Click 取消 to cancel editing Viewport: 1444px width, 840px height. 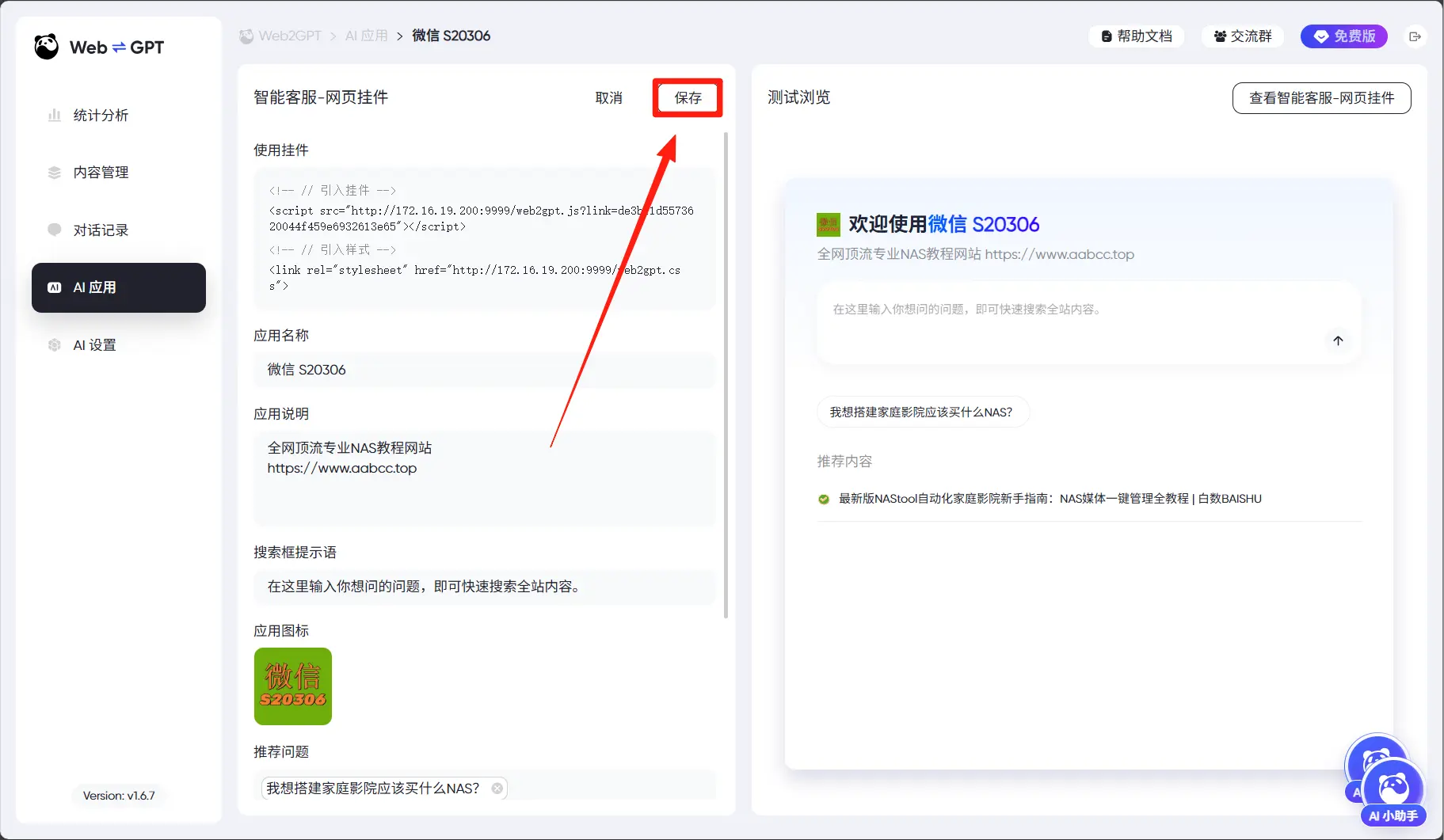coord(608,98)
